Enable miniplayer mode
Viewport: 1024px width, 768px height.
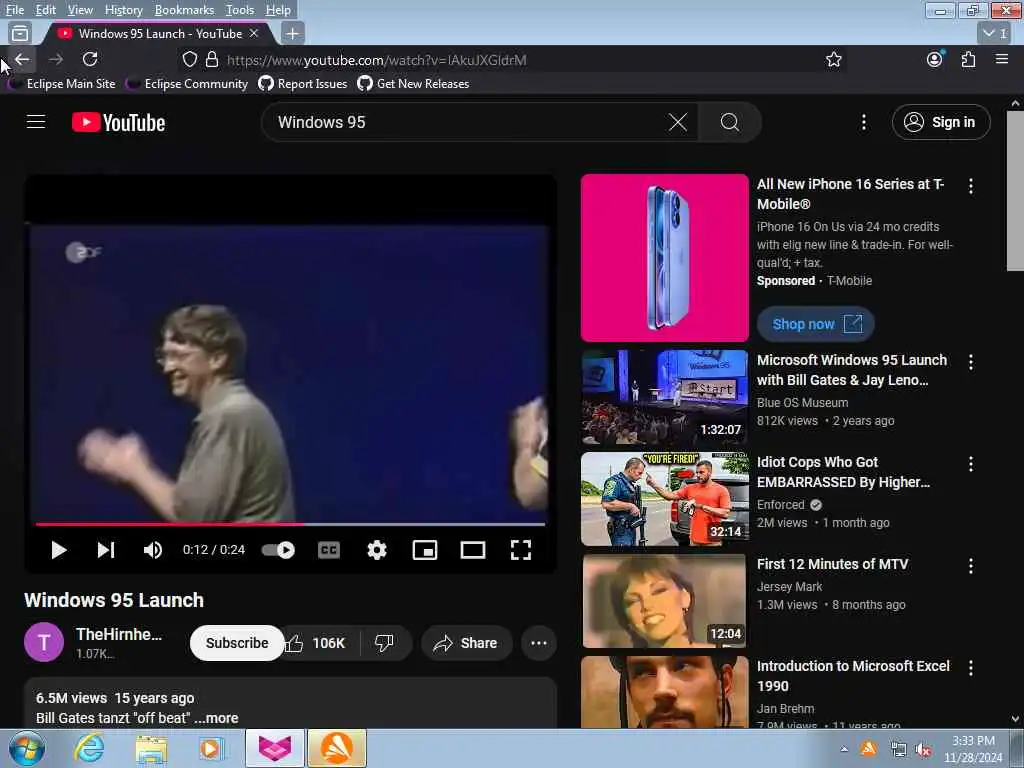(x=425, y=550)
